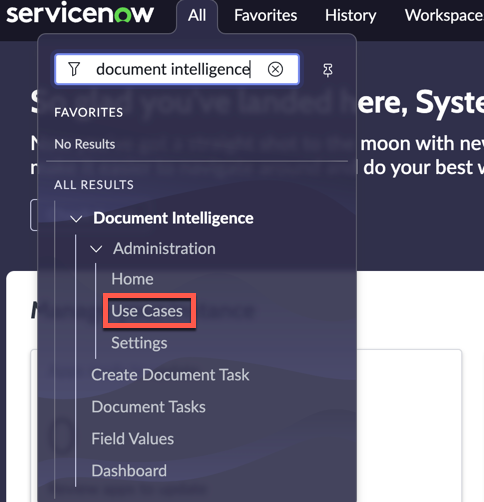
Task: Open the Document Tasks list
Action: point(149,407)
